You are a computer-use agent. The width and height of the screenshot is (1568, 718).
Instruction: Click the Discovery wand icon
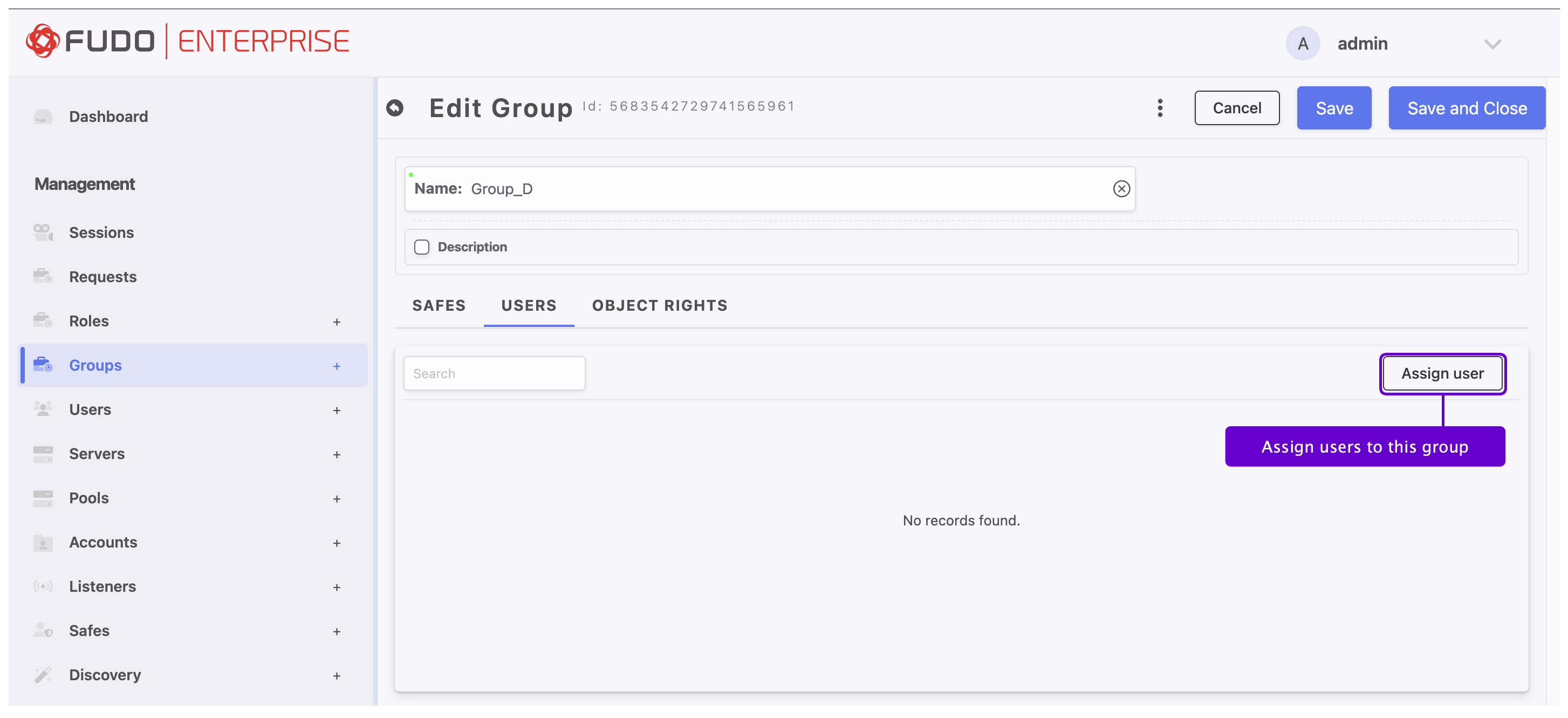(x=43, y=674)
